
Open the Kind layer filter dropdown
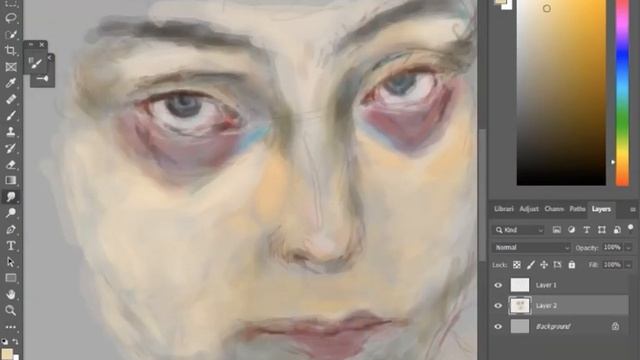pos(518,230)
